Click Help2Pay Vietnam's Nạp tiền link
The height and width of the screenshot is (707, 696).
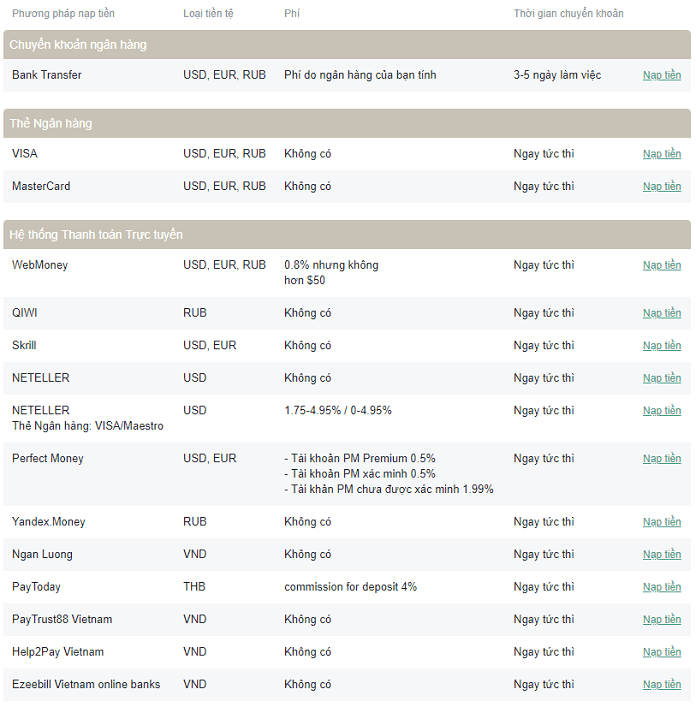[x=661, y=652]
